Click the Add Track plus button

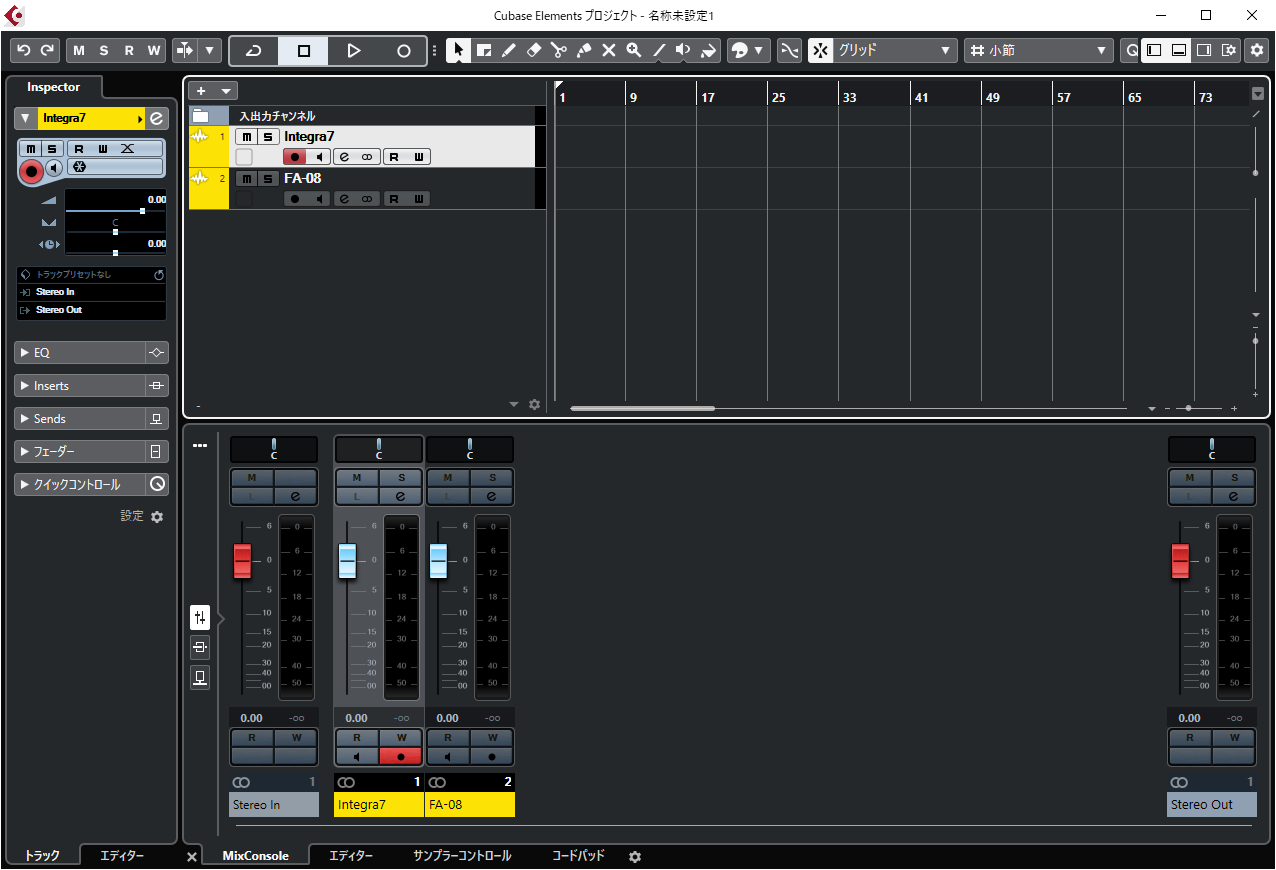coord(201,91)
